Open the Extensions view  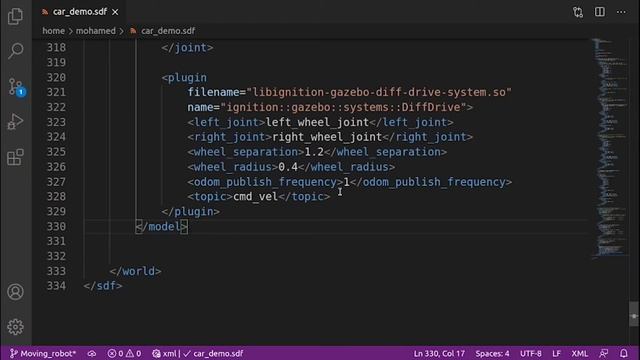(x=16, y=157)
